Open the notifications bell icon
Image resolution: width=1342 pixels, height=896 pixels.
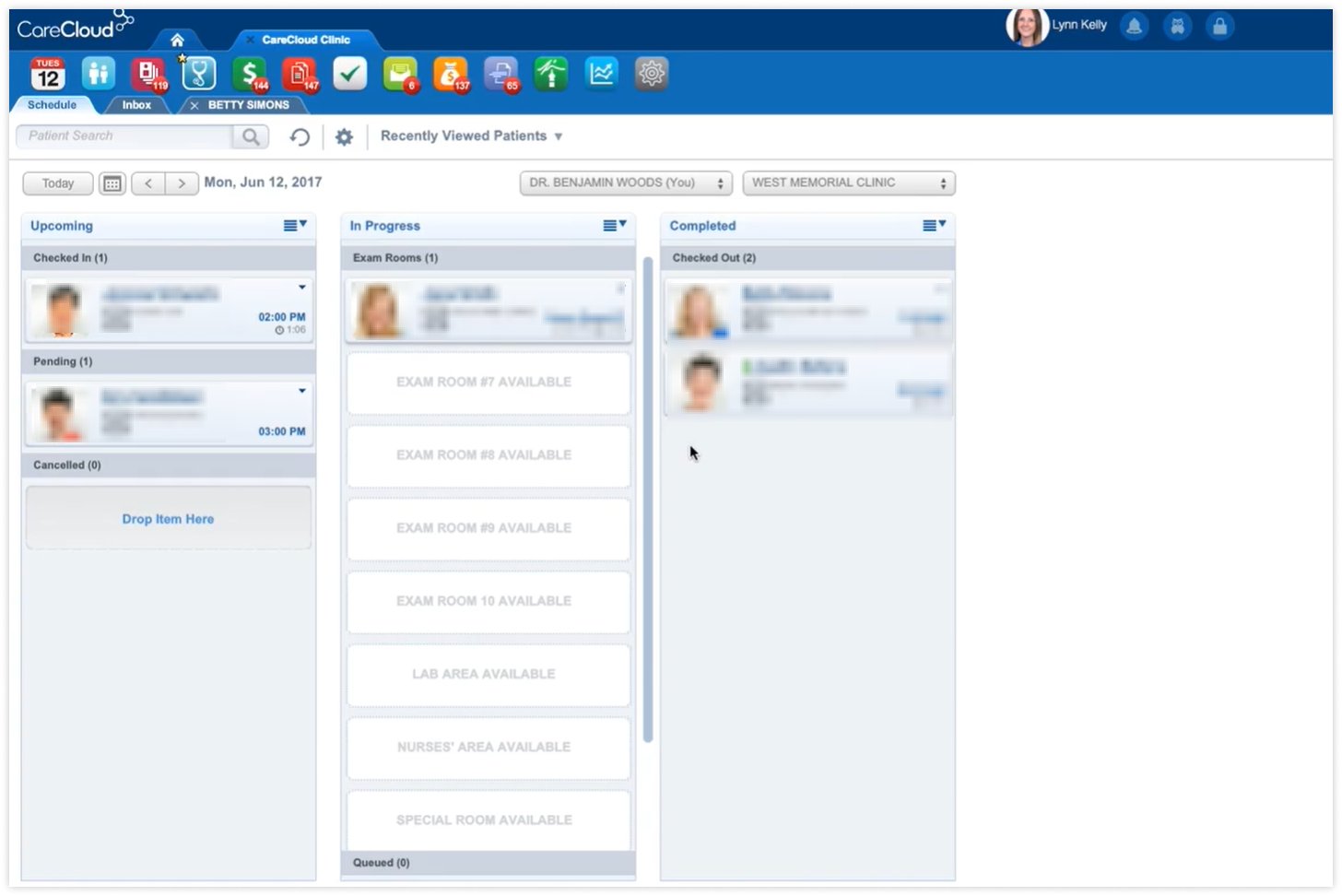coord(1133,26)
